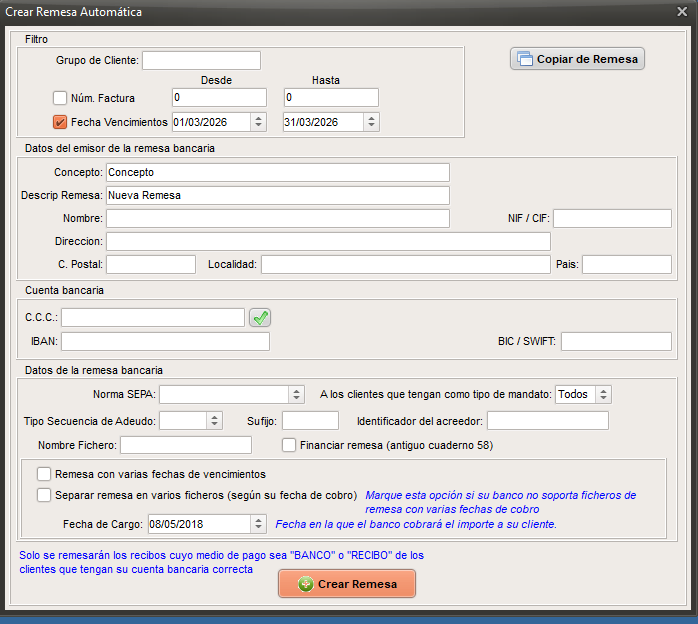Screen dimensions: 698x624
Task: Click the green checkmark to validate C.C.C.
Action: coord(260,318)
